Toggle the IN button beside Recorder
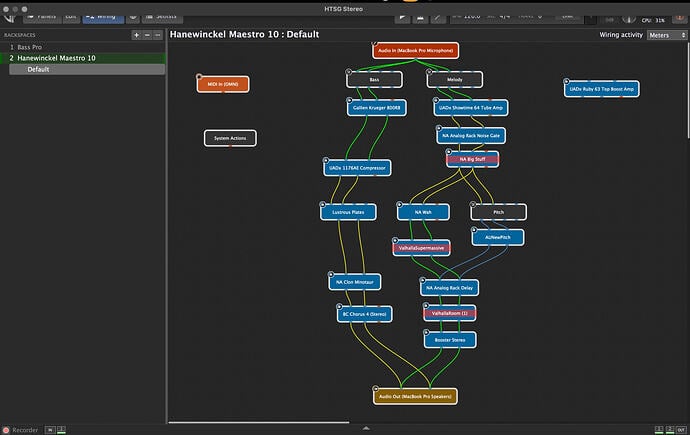 point(50,430)
